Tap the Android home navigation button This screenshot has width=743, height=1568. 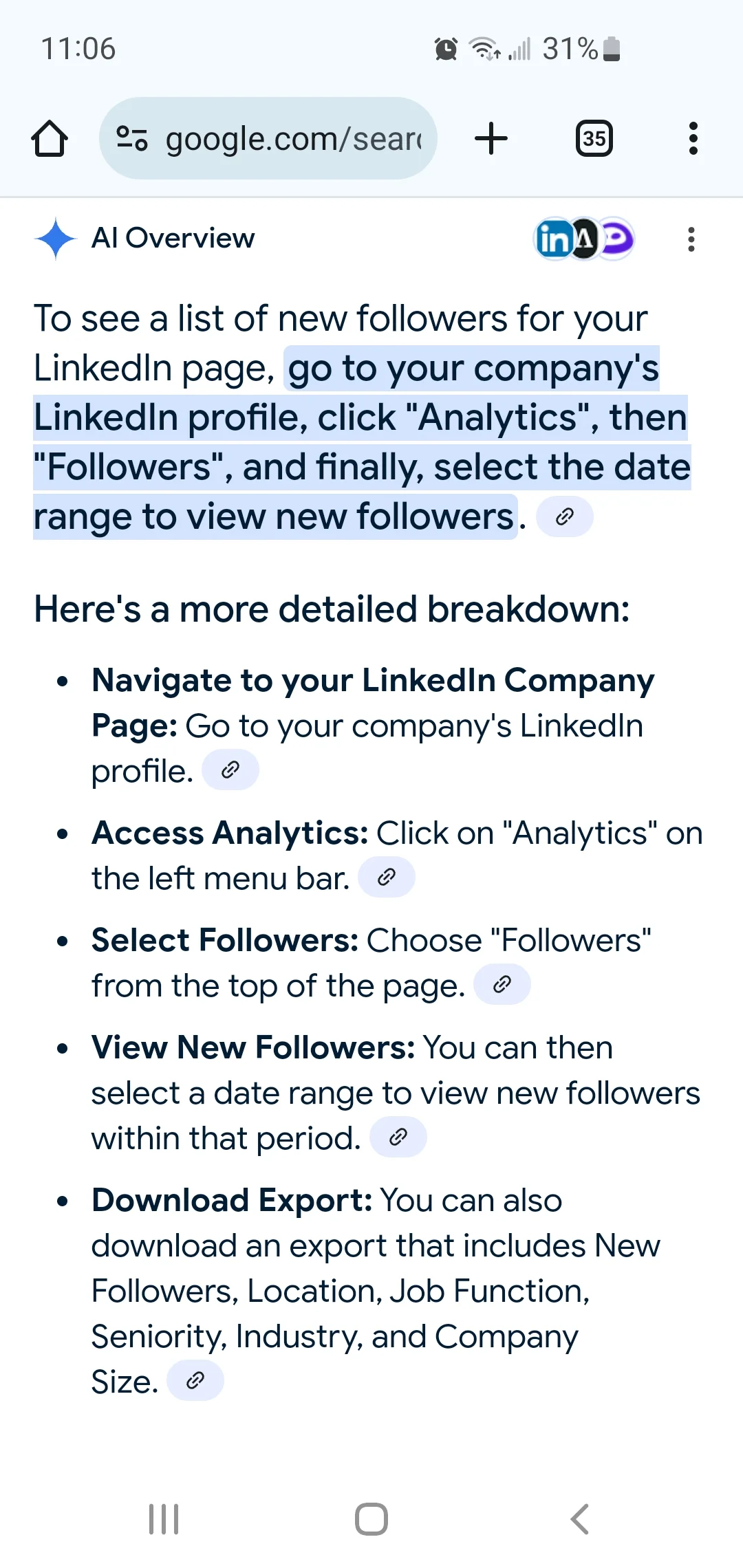pos(371,1519)
